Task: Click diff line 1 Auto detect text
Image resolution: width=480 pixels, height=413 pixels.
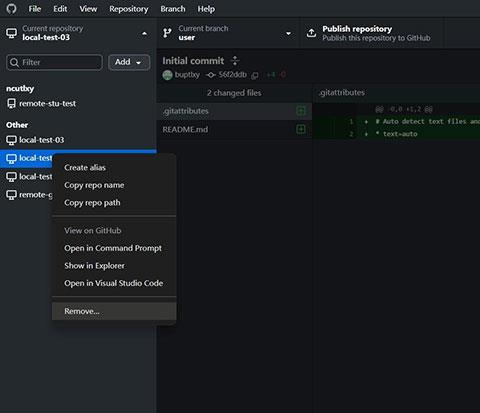Action: 396,121
